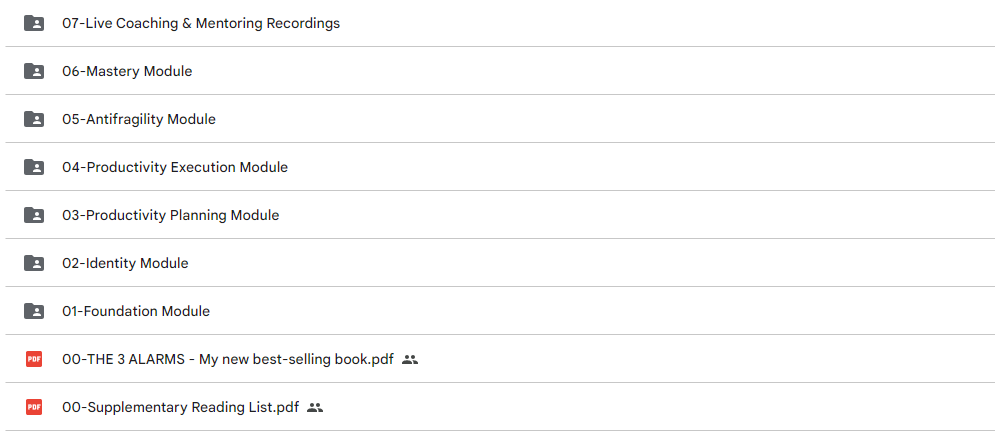Viewport: 995px width, 431px height.
Task: Click the shared folder icon beside 06-Mastery Module
Action: pyautogui.click(x=34, y=71)
